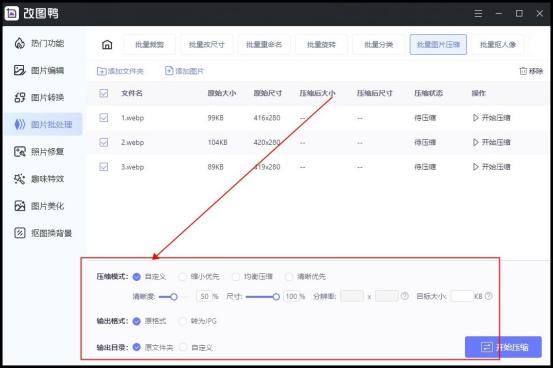The width and height of the screenshot is (554, 369).
Task: Open the hamburger menu in title bar
Action: pos(478,13)
